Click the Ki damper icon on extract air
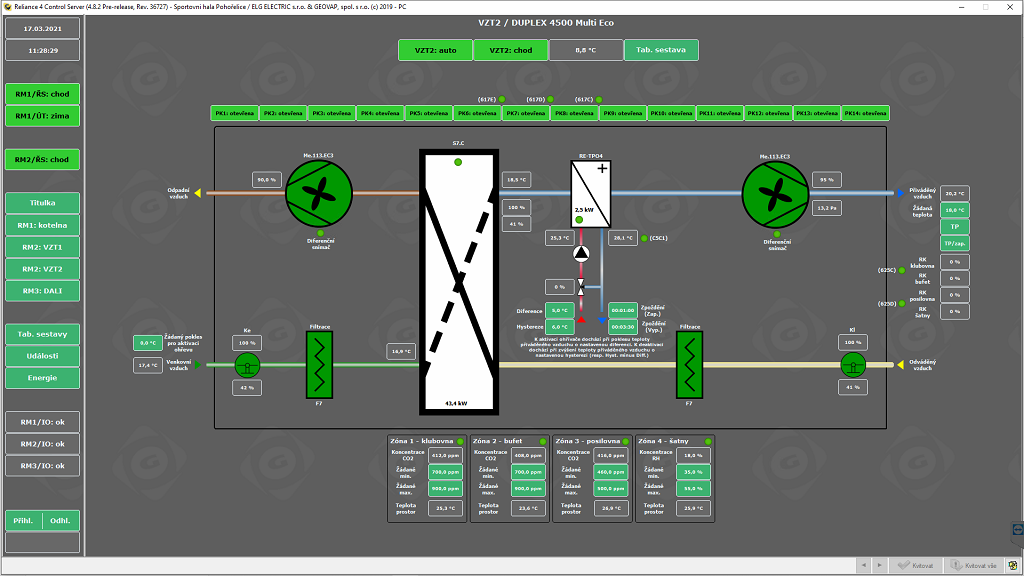The width and height of the screenshot is (1024, 576). pyautogui.click(x=853, y=365)
